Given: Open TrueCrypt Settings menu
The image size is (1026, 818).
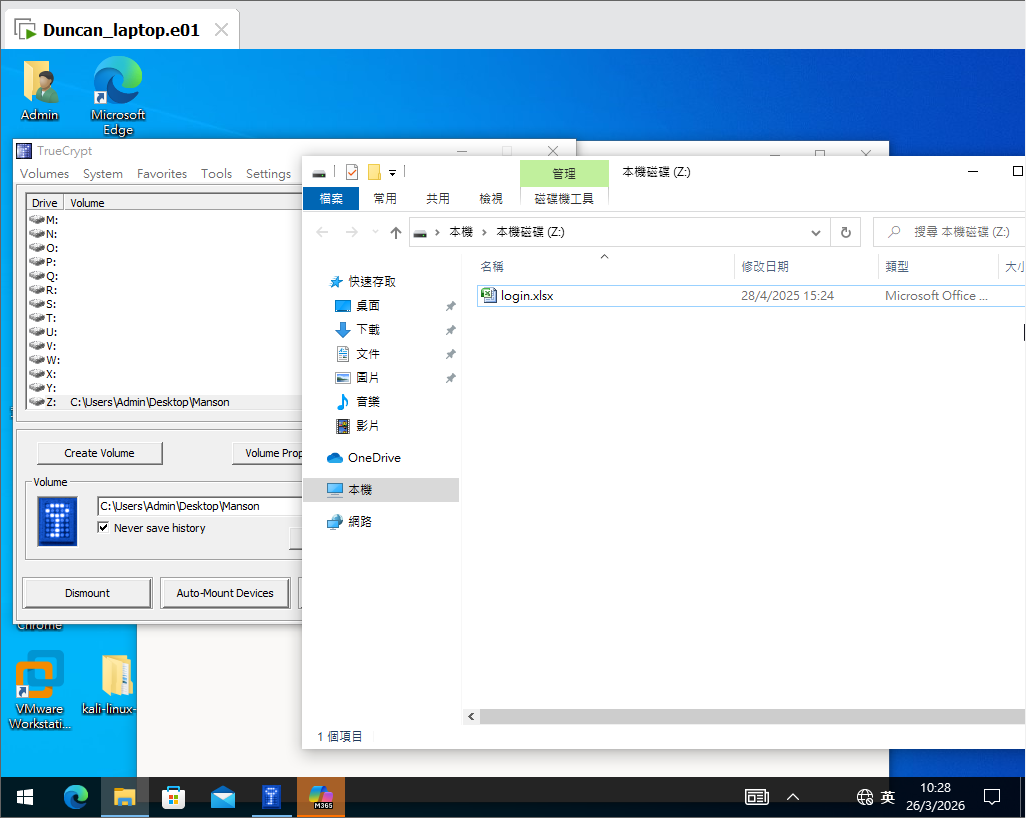Looking at the screenshot, I should coord(268,173).
